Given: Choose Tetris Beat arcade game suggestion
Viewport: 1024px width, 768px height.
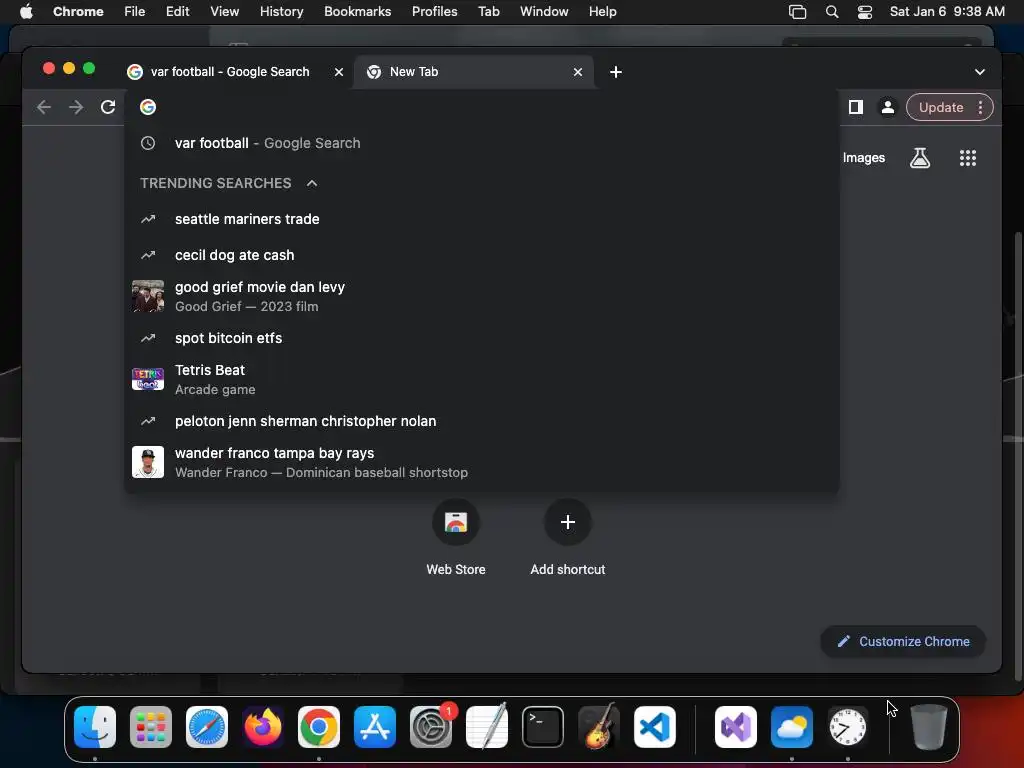Looking at the screenshot, I should tap(481, 379).
